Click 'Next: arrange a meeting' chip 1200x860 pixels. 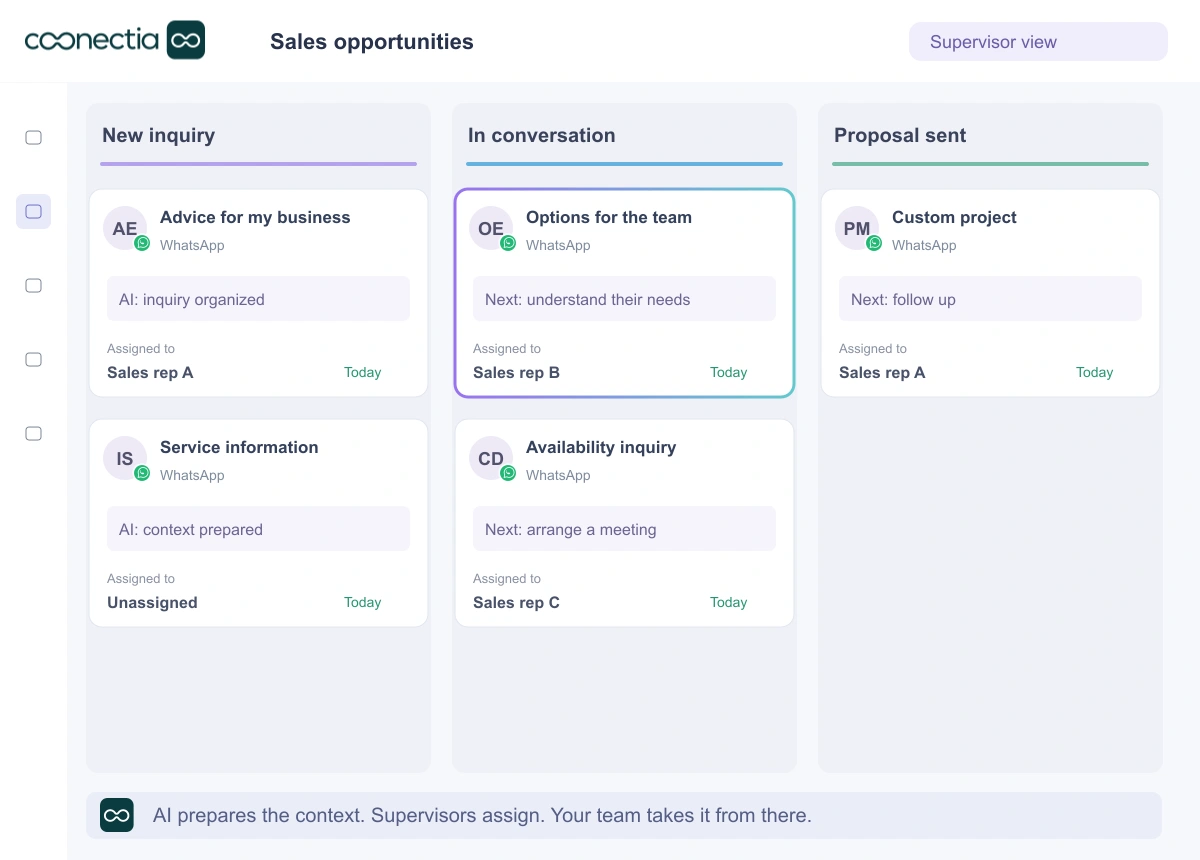click(624, 529)
